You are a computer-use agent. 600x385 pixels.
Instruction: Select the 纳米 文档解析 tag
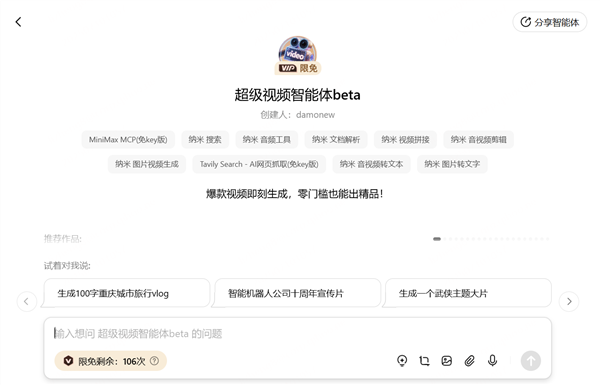point(336,140)
